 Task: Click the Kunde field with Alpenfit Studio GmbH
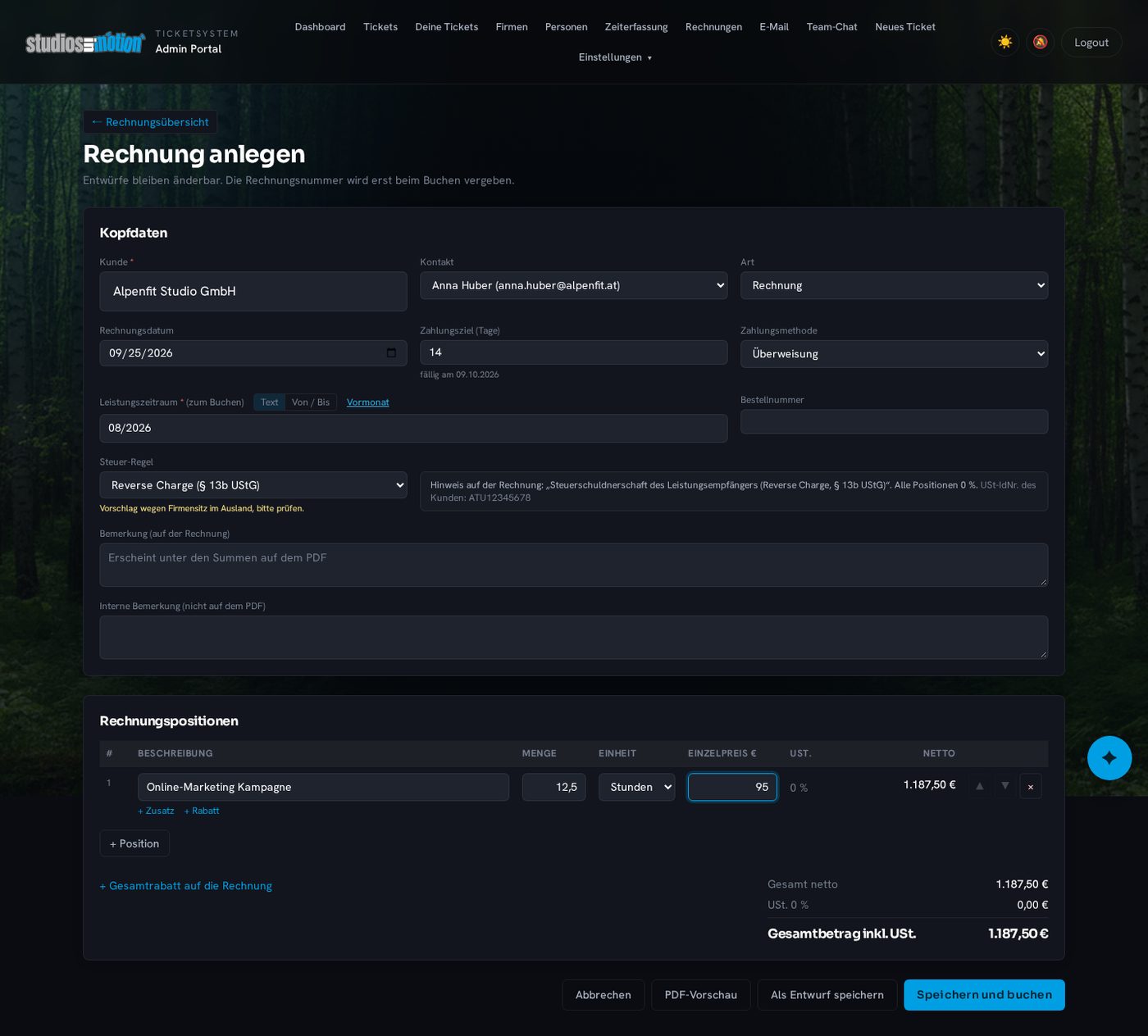coord(253,292)
